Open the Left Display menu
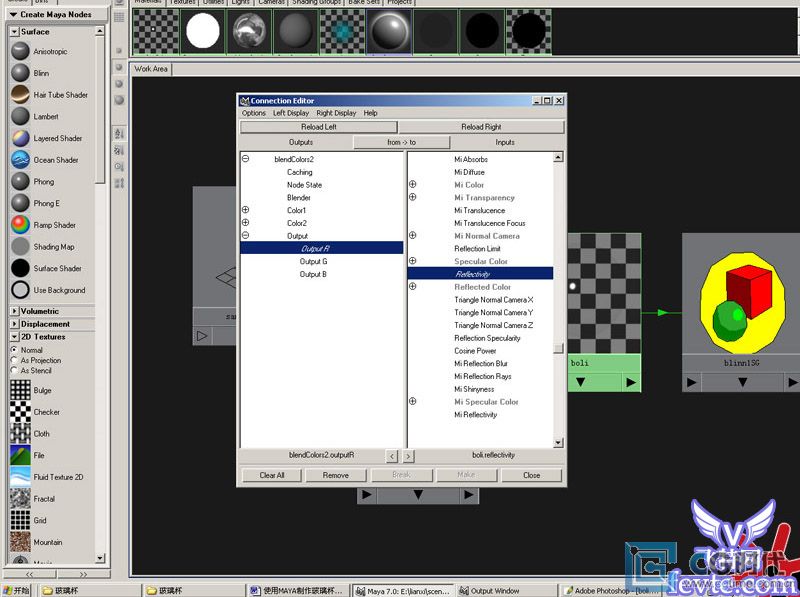Viewport: 800px width, 597px height. pos(291,113)
